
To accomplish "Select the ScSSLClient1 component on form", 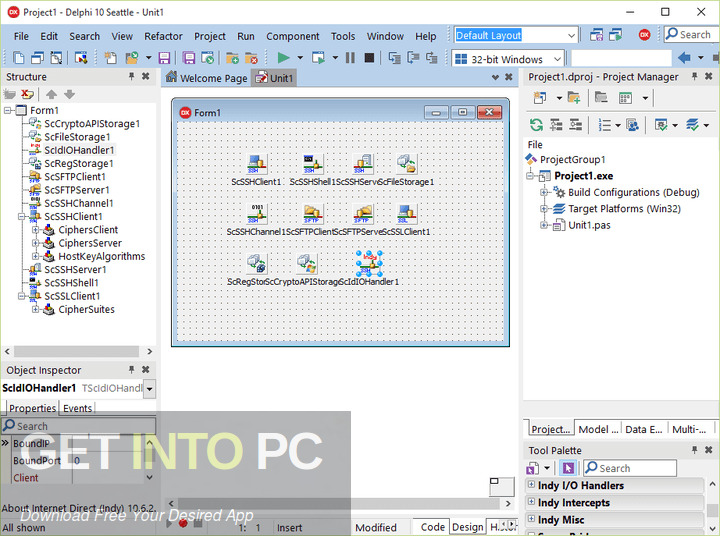I will [x=407, y=214].
